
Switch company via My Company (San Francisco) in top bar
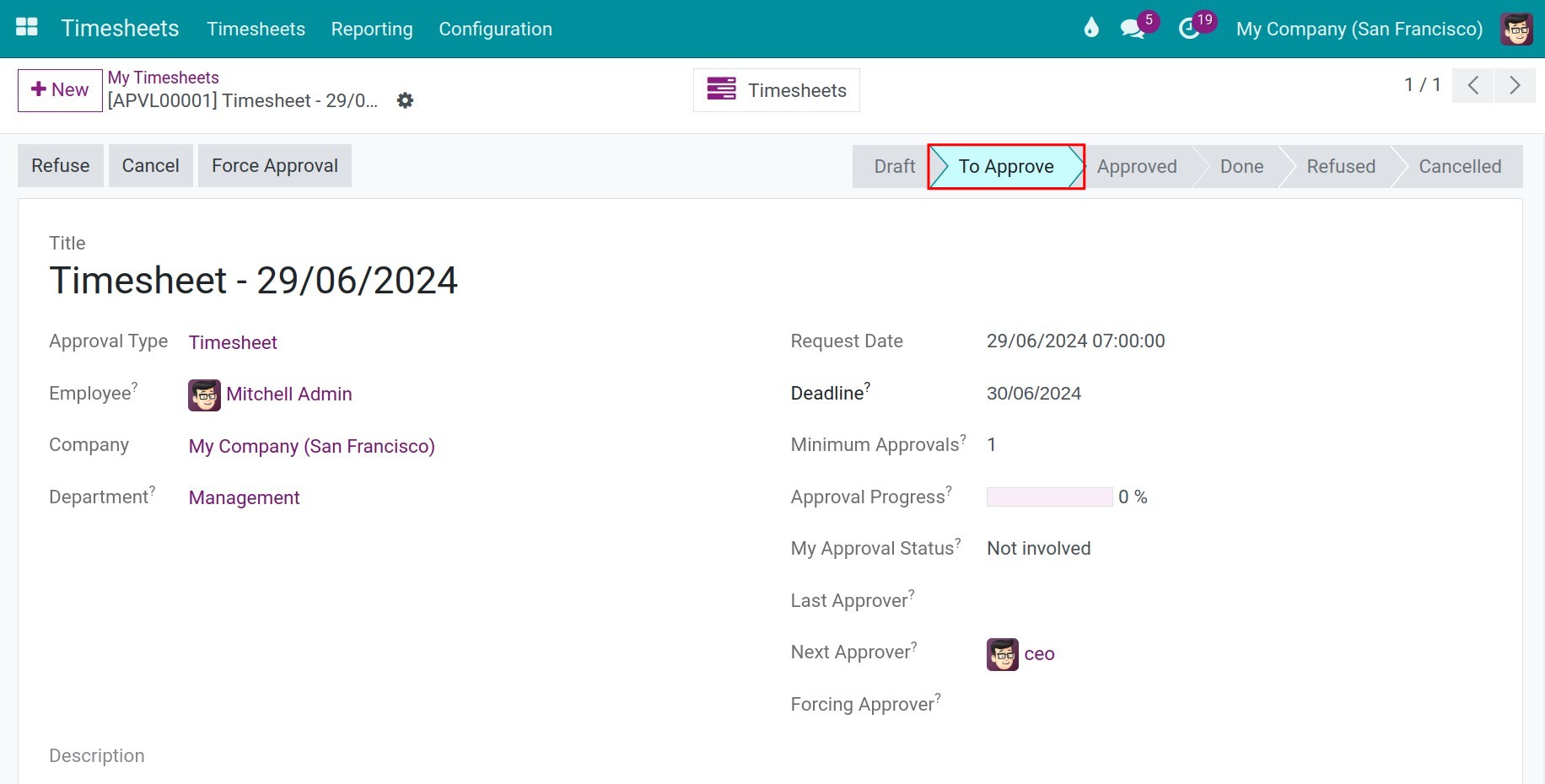[1359, 29]
